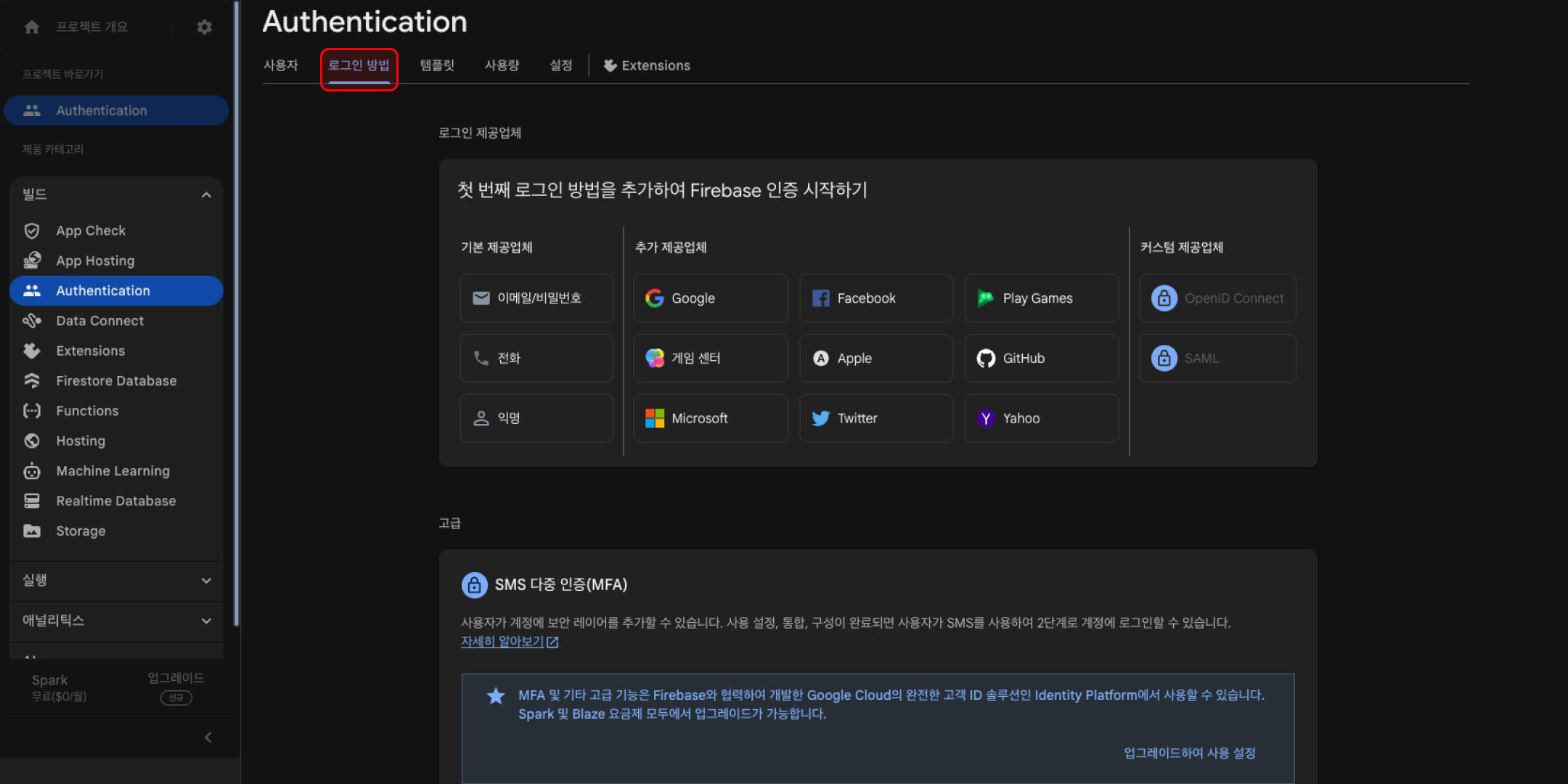
Task: Open the 설정 tab
Action: point(561,65)
